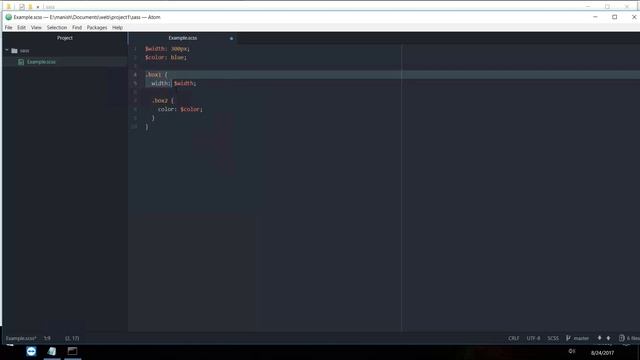Image resolution: width=640 pixels, height=360 pixels.
Task: Click the closing brace on line 10
Action: click(147, 127)
